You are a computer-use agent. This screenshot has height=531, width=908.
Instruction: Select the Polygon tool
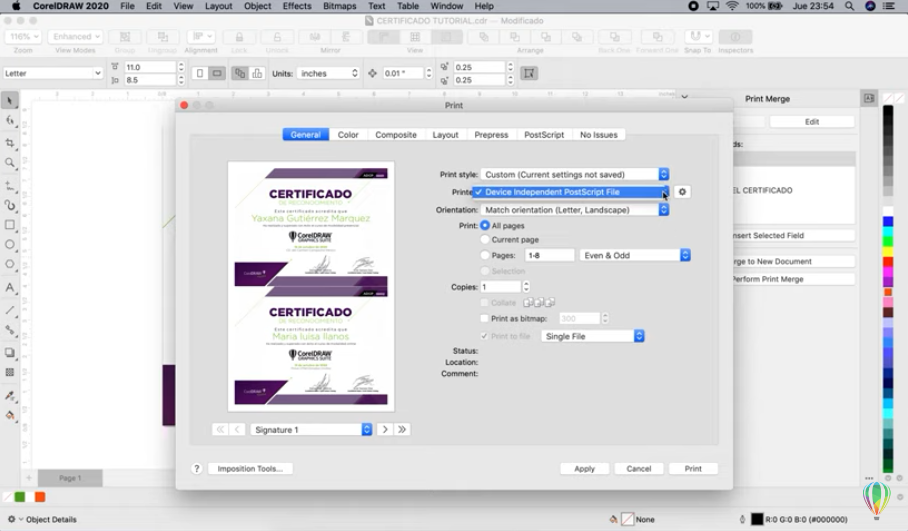10,264
